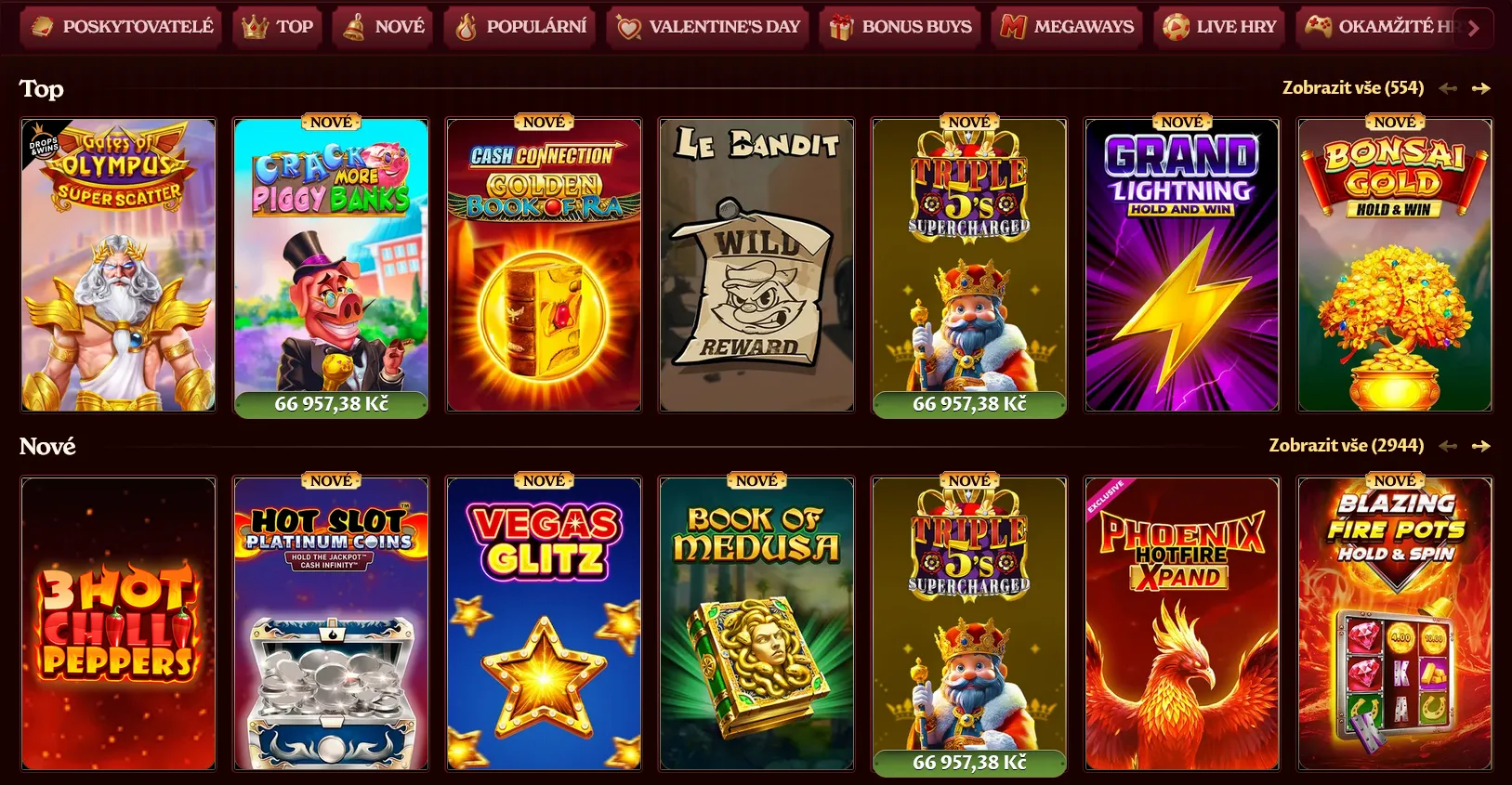Open Zobrazit vše (2944) link
The width and height of the screenshot is (1512, 785).
tap(1347, 445)
